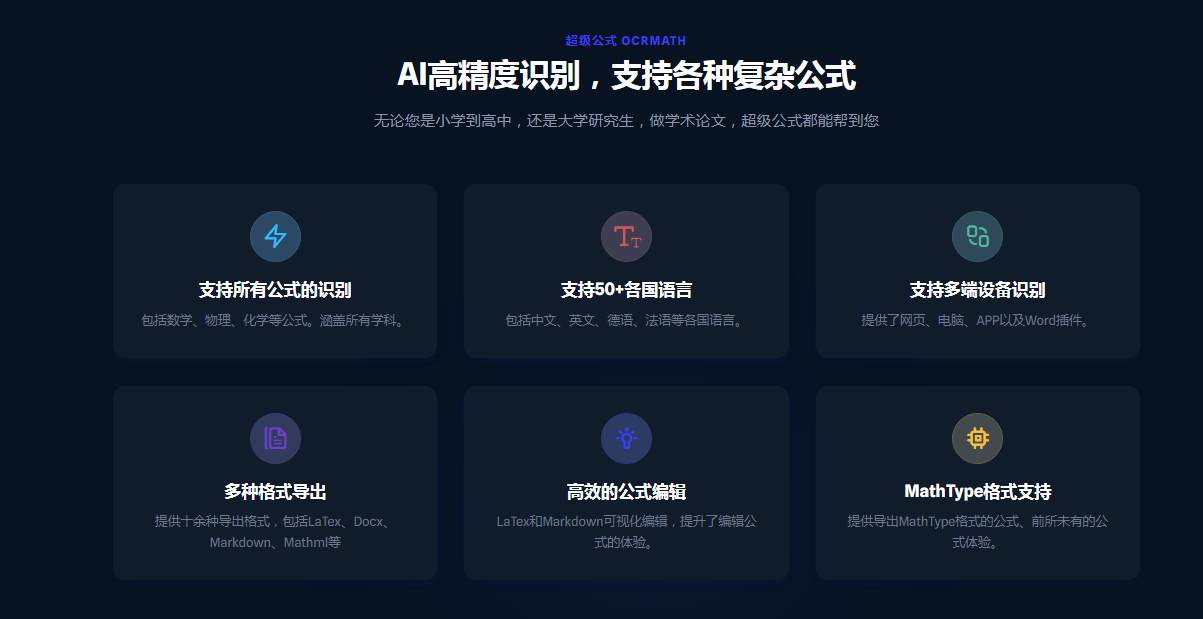The height and width of the screenshot is (619, 1203).
Task: Click description 提供十余种导出格式，包括LaTex、Docx
Action: coord(275,532)
